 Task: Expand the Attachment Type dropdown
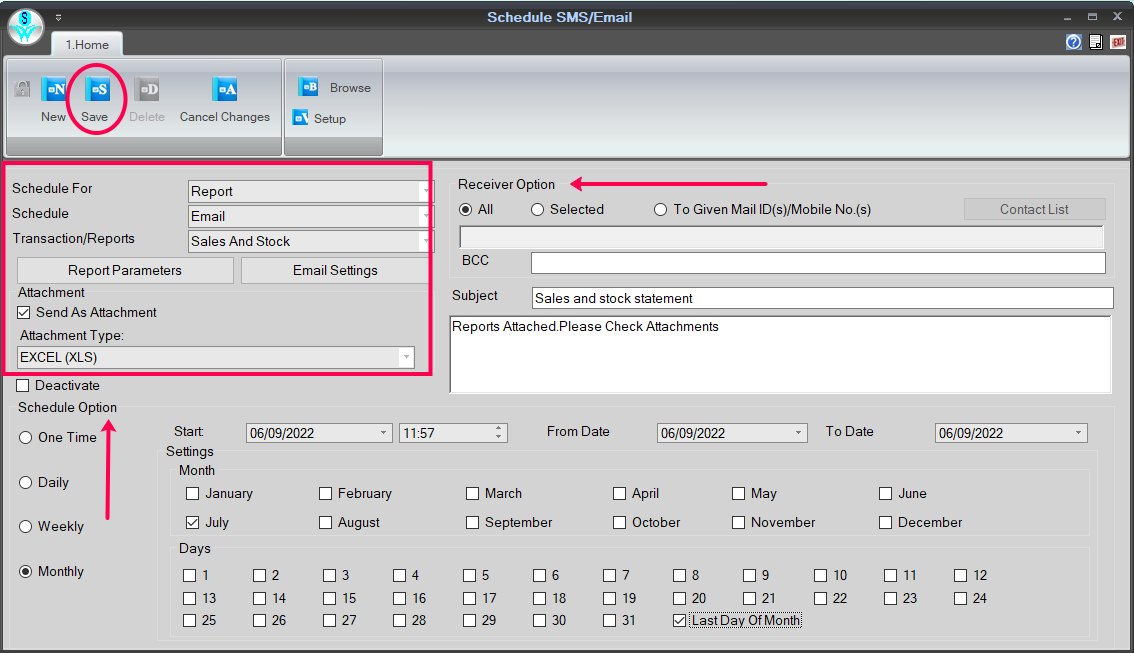[x=406, y=358]
